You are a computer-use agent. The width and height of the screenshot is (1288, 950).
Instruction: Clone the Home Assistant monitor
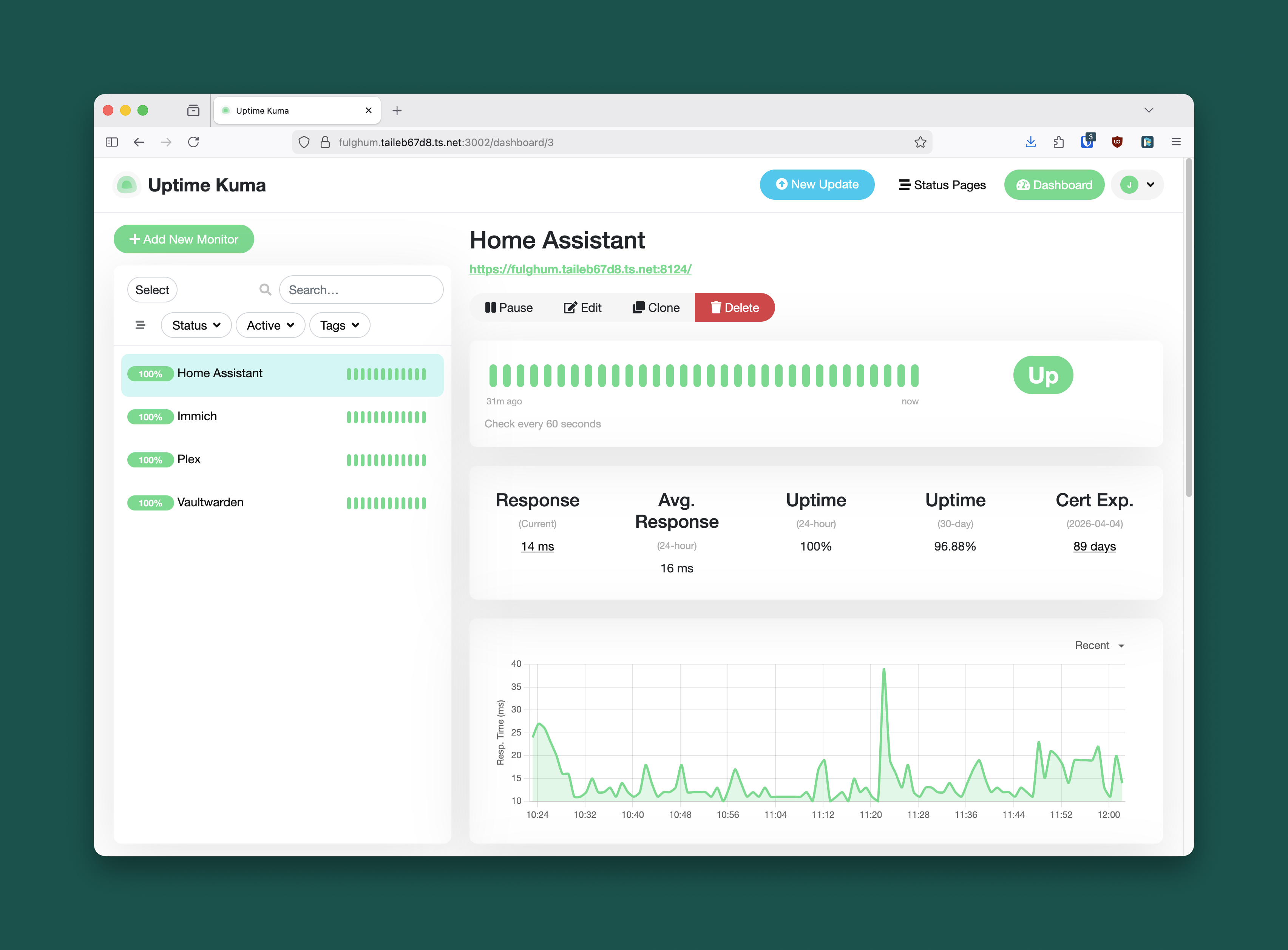656,307
